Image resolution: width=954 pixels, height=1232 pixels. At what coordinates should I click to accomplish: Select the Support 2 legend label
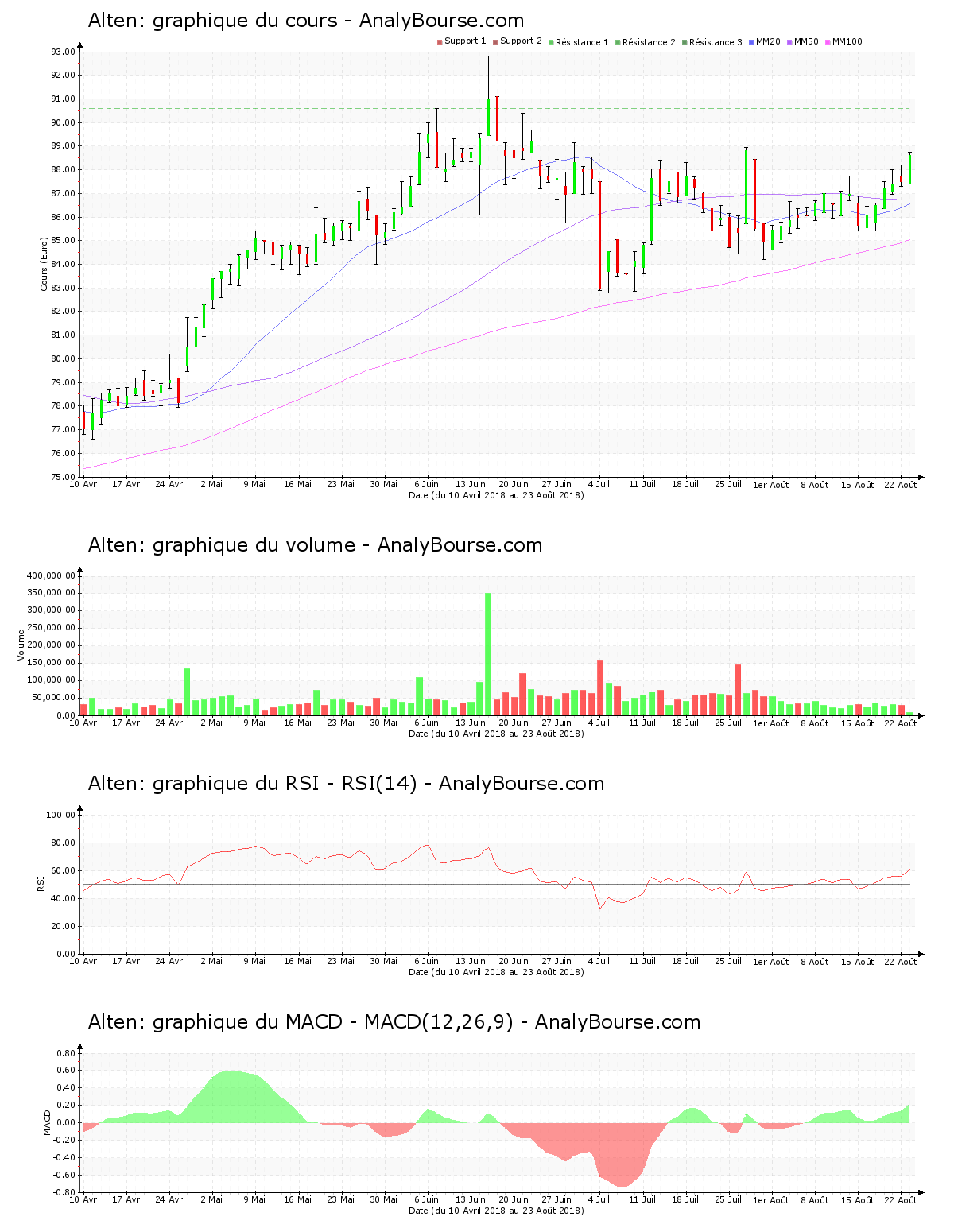(521, 41)
